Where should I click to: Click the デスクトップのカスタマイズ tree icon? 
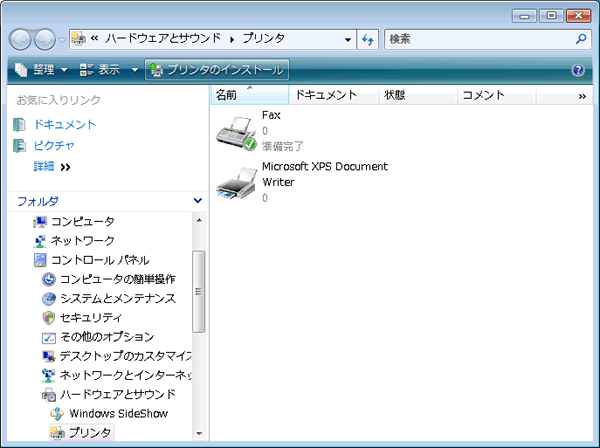click(x=49, y=356)
